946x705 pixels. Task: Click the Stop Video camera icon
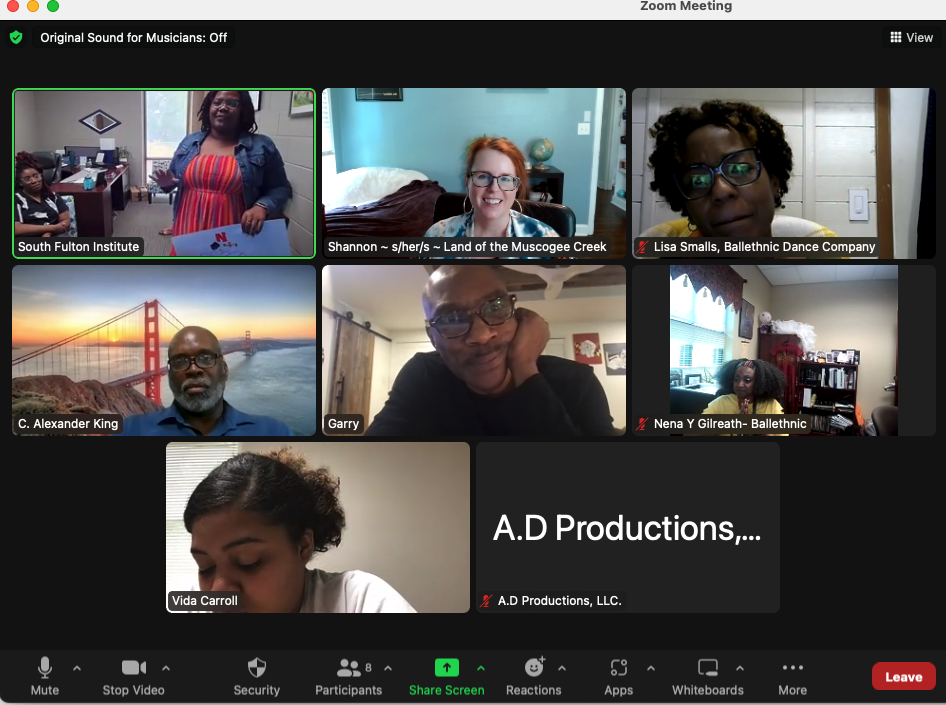click(133, 668)
